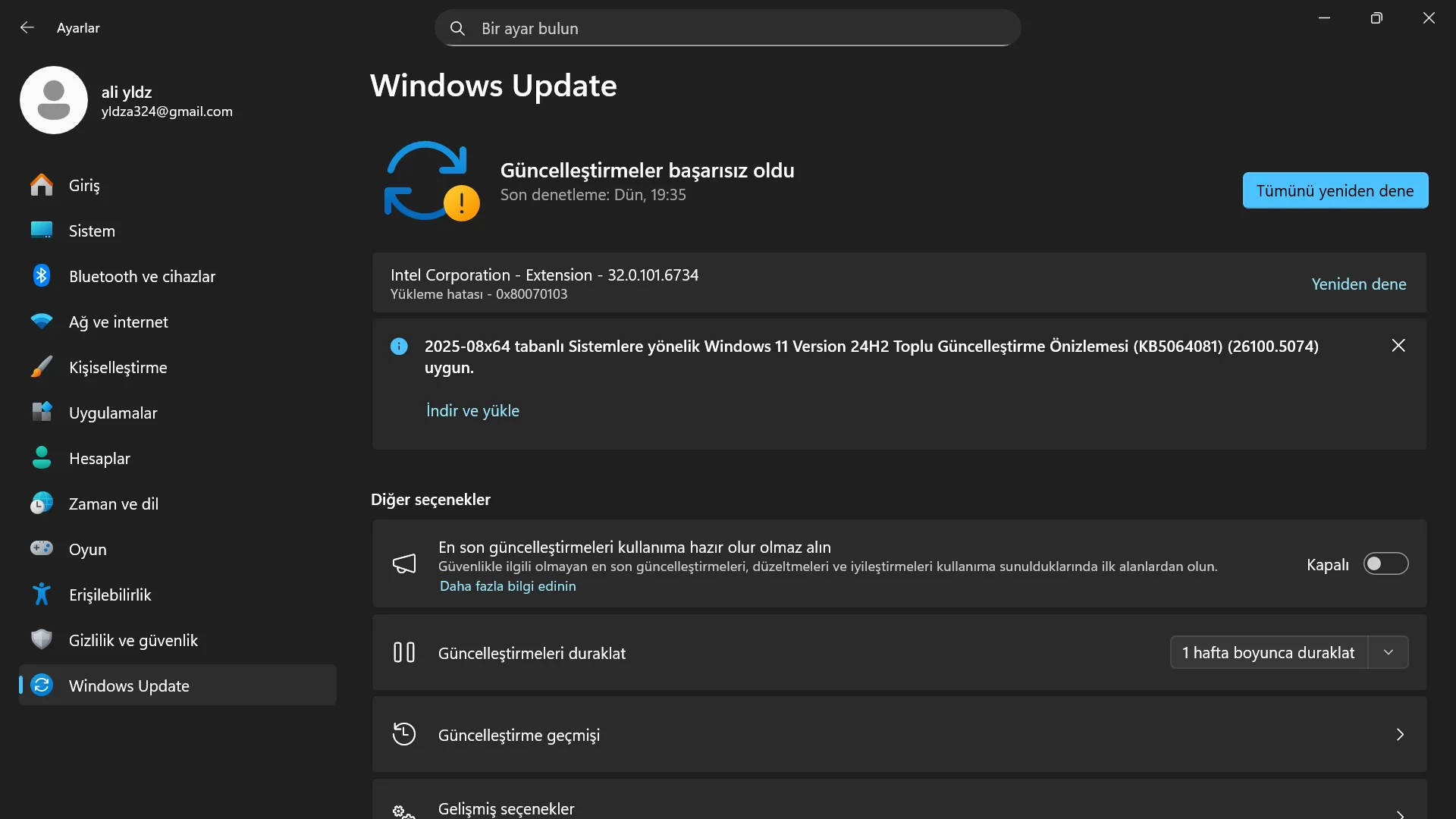Open Kişiselleştirme settings
Image resolution: width=1456 pixels, height=819 pixels.
(178, 367)
